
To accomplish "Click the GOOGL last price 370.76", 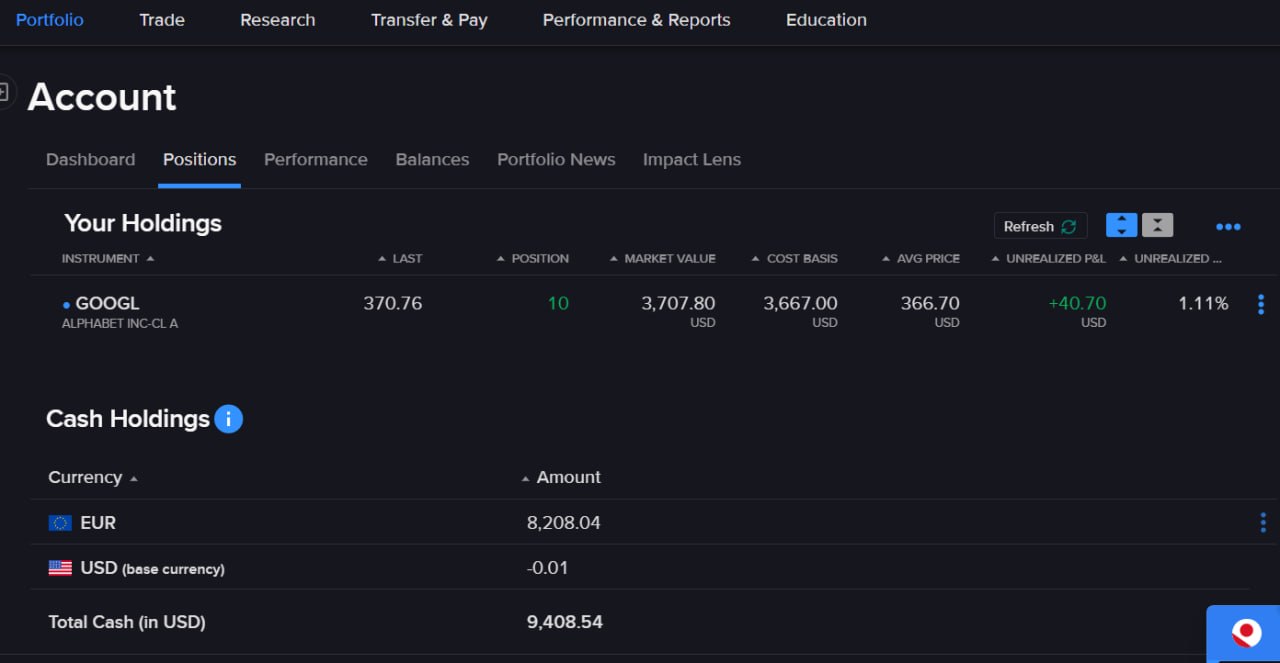I will coord(393,303).
